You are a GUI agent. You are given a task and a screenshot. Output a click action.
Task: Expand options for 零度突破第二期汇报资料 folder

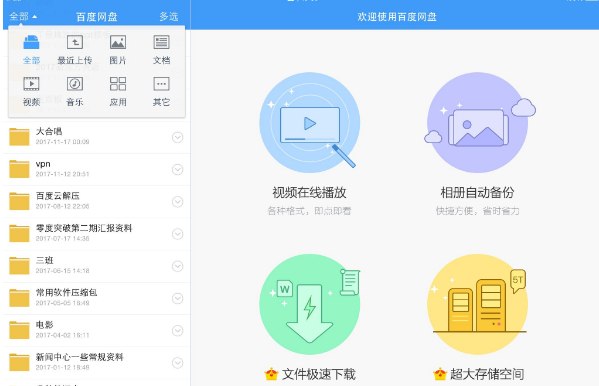pyautogui.click(x=178, y=234)
